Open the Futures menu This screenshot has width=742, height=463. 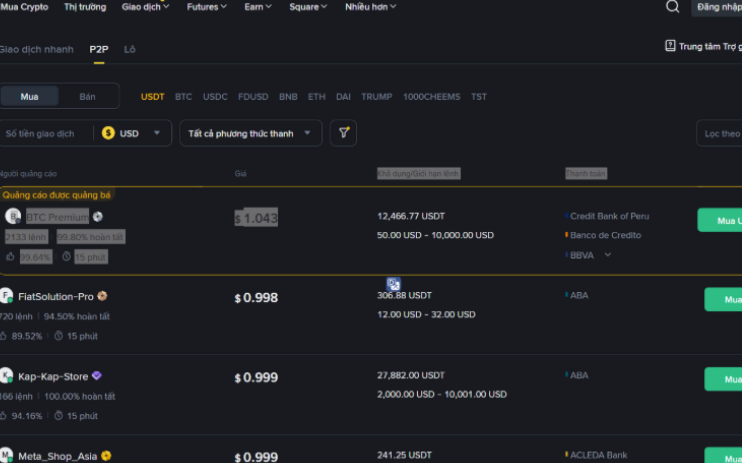(x=207, y=7)
